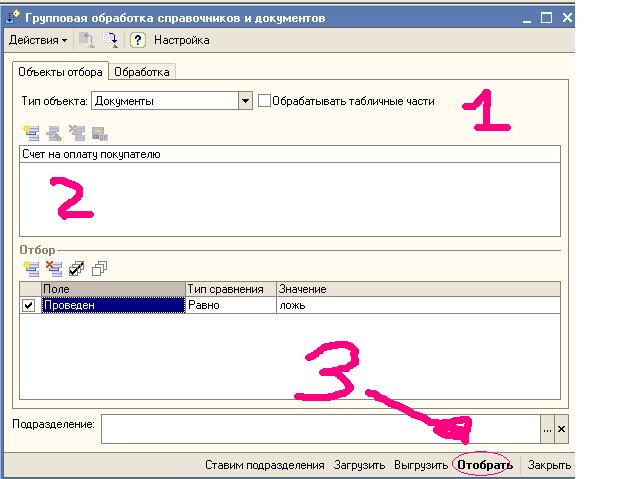
Task: Click the restore settings toolbar icon
Action: pos(86,40)
